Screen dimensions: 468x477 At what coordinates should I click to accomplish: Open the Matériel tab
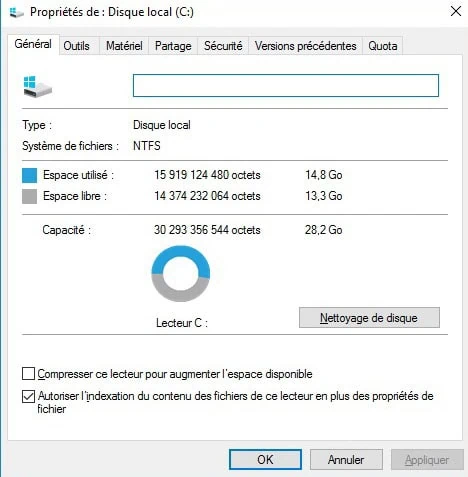point(124,46)
